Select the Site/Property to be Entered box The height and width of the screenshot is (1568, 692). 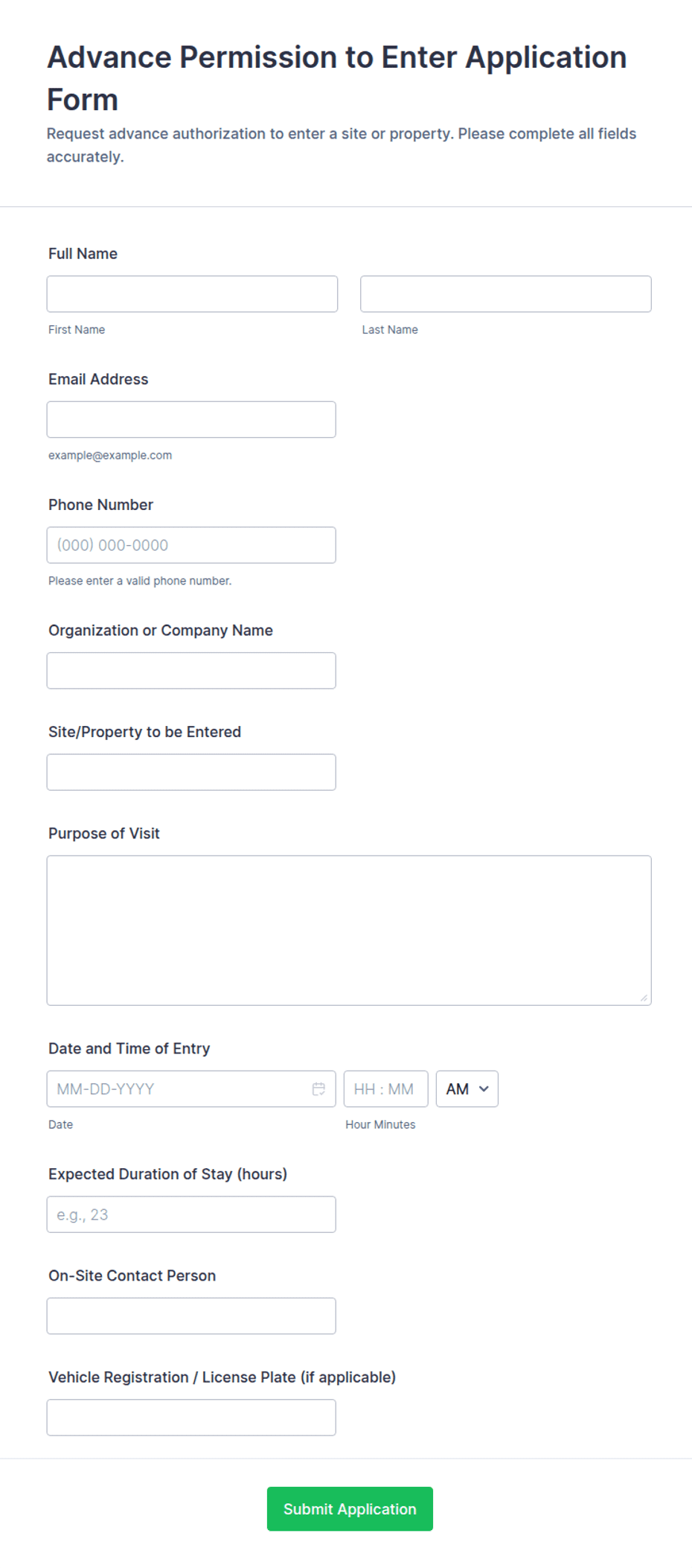[191, 772]
